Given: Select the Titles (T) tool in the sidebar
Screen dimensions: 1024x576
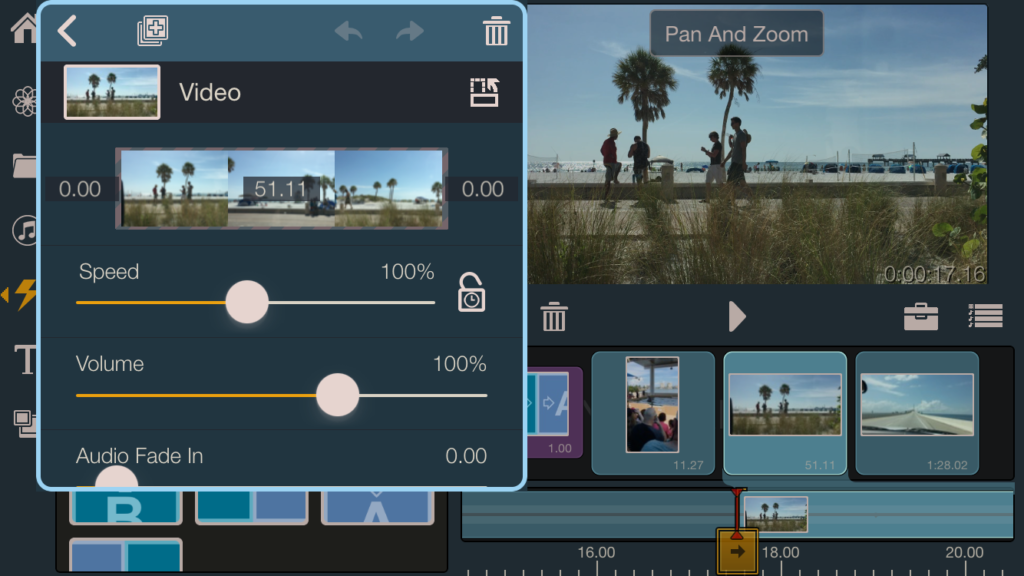Looking at the screenshot, I should click(24, 360).
